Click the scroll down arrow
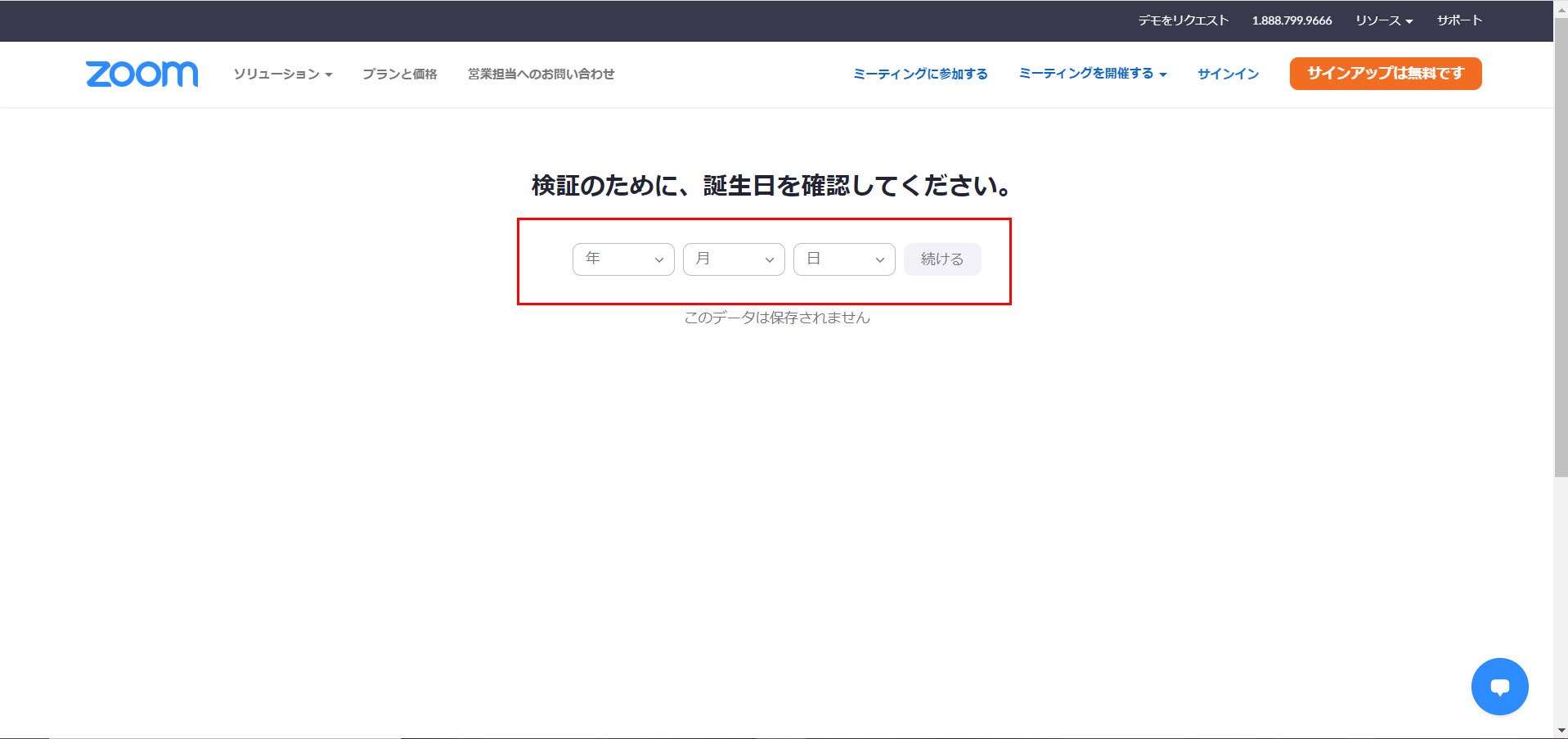 click(1559, 731)
